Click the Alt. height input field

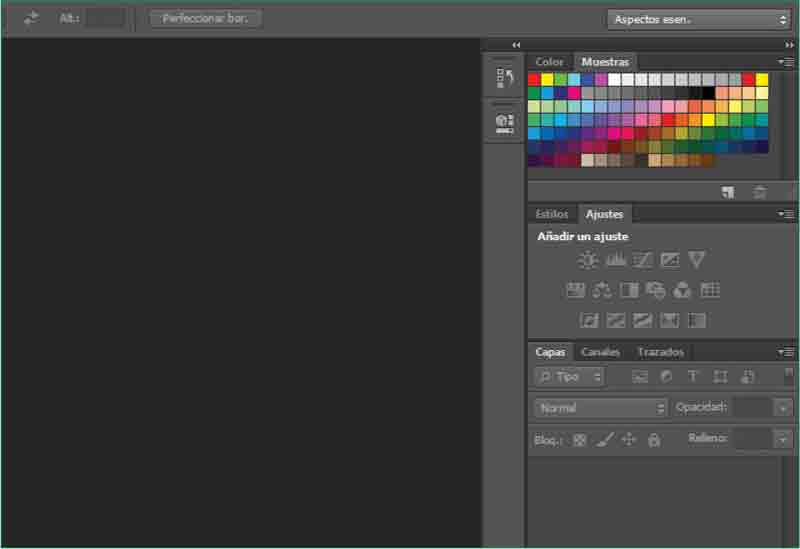(x=105, y=18)
